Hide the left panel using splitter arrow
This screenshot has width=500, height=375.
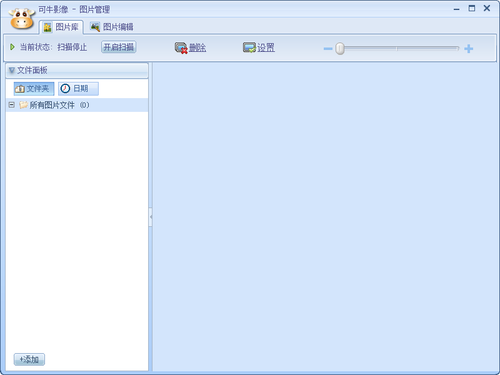151,217
